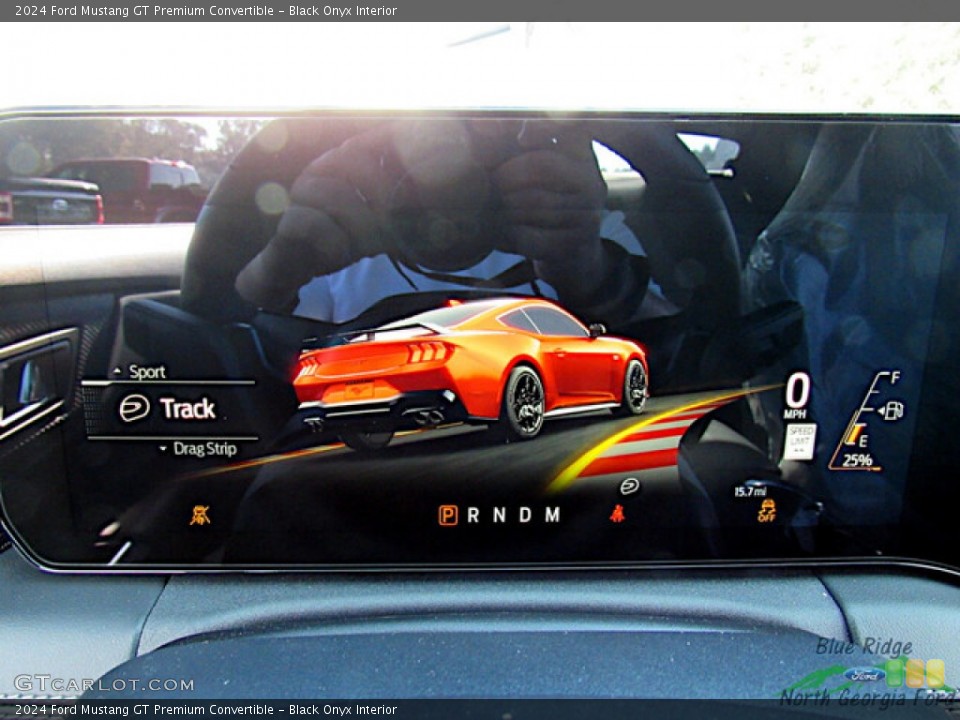Screen dimensions: 960x720
Task: Select the D drive gear letter
Action: point(525,516)
